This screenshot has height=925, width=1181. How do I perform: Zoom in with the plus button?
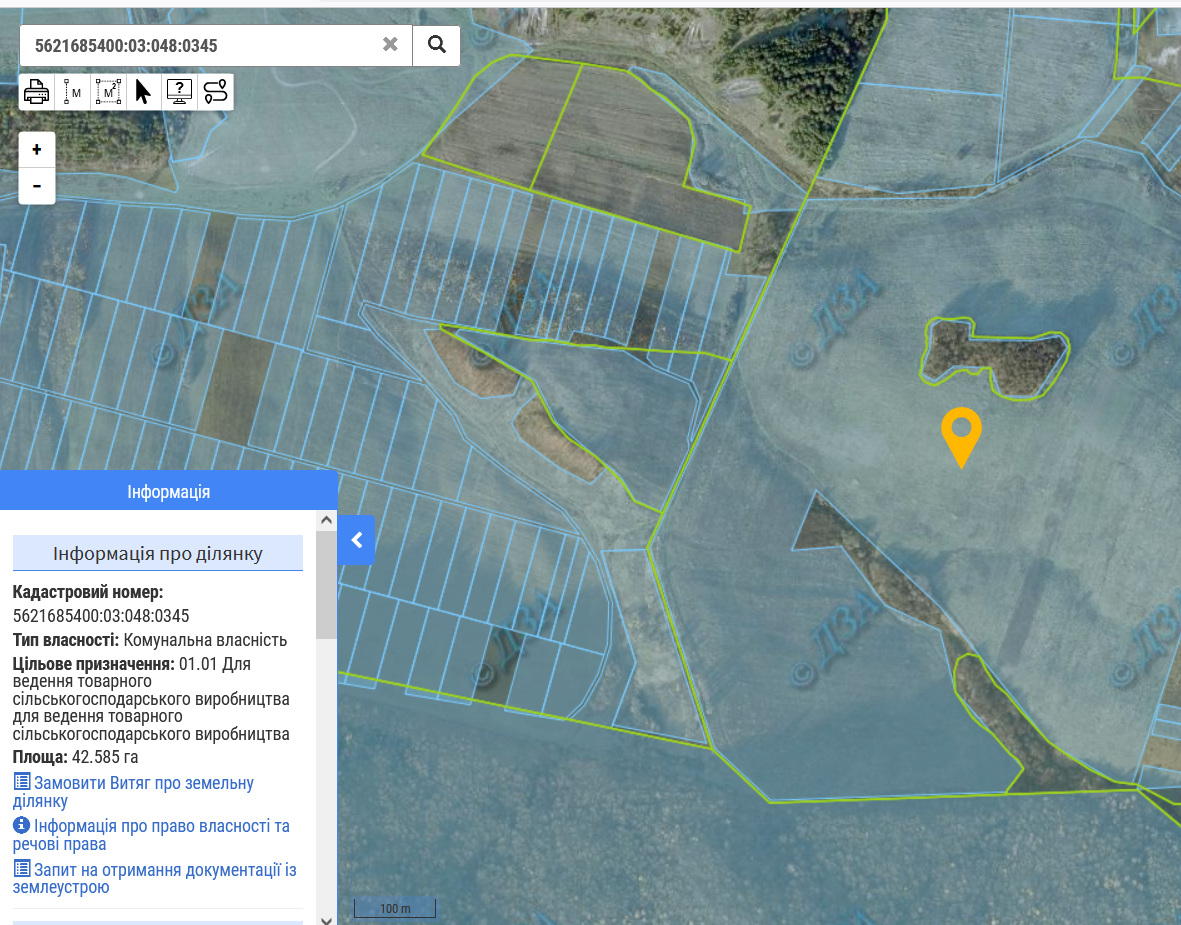point(37,150)
